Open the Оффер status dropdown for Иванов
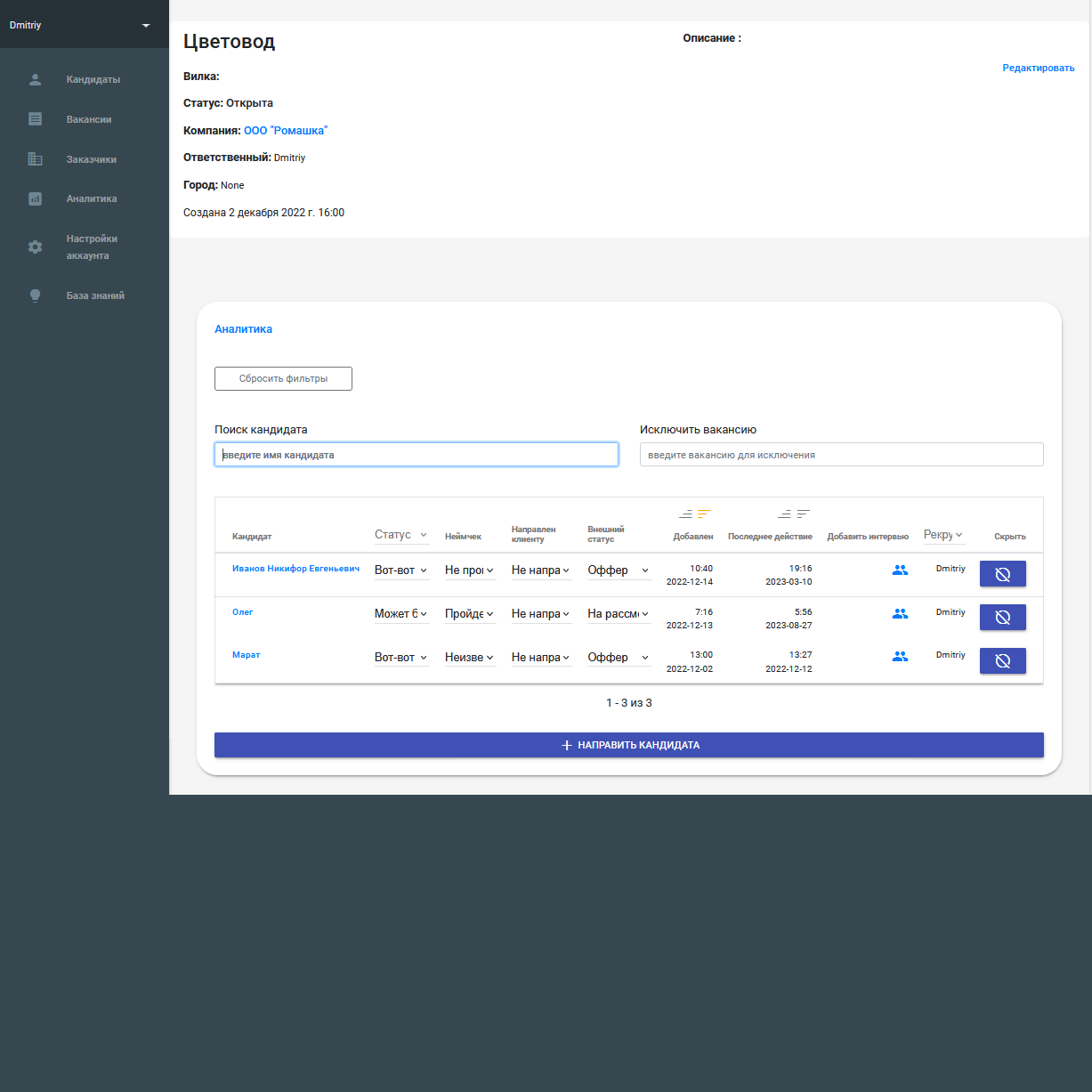Image resolution: width=1092 pixels, height=1092 pixels. tap(618, 570)
